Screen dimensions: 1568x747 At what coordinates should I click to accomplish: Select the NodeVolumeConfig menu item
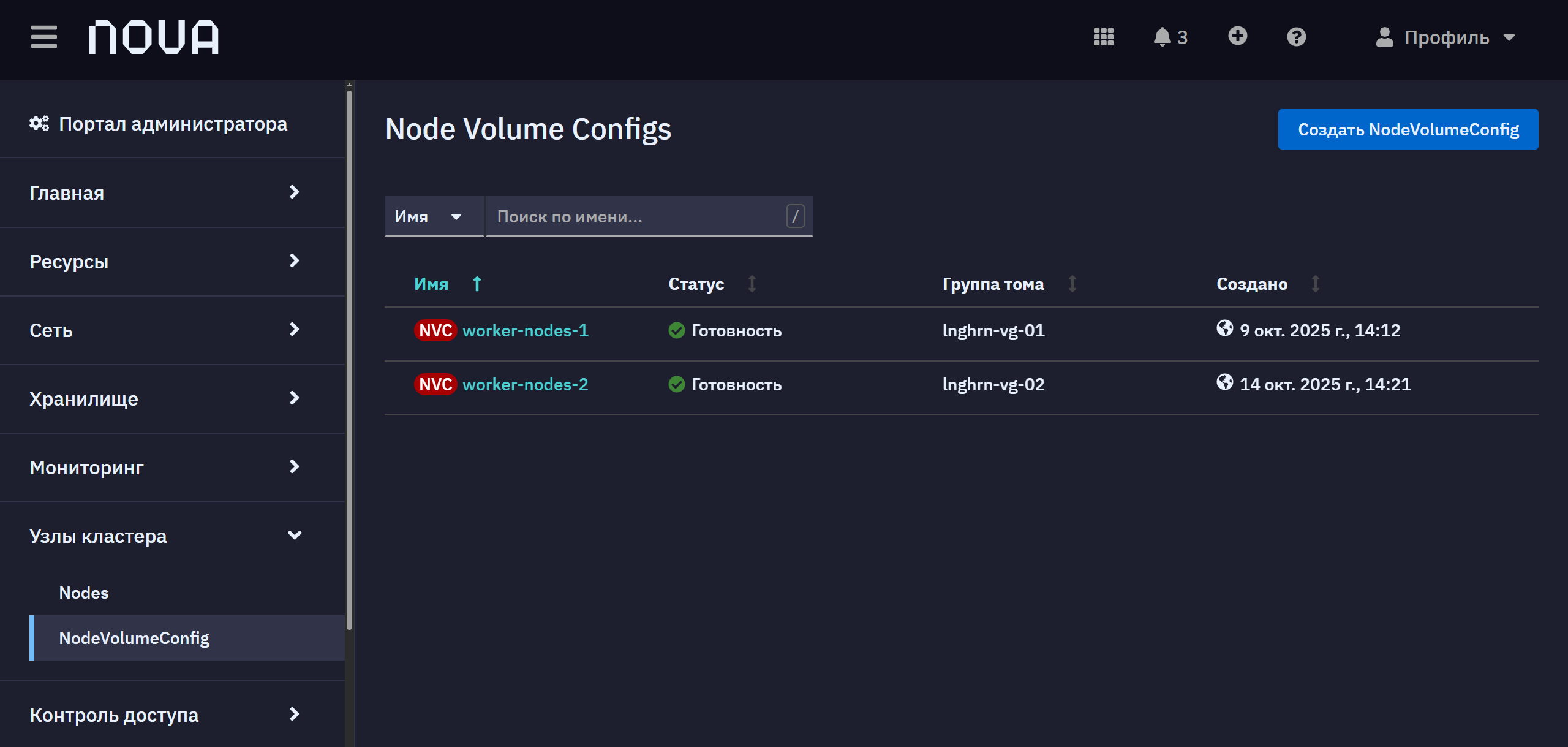pyautogui.click(x=187, y=638)
